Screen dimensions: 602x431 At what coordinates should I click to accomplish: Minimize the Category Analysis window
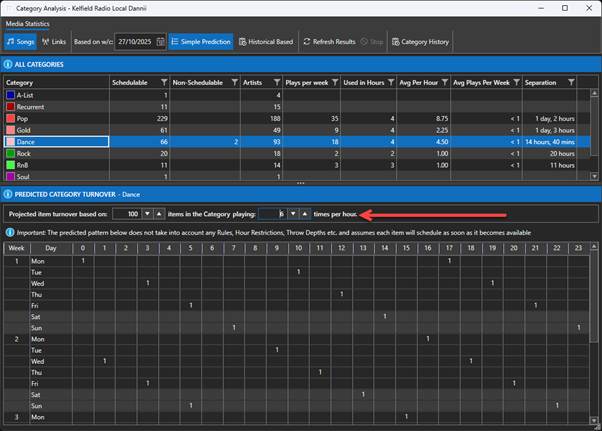(541, 8)
